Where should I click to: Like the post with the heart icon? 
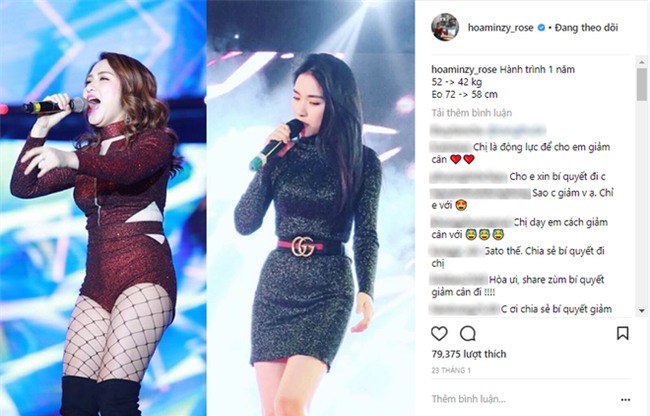point(439,333)
